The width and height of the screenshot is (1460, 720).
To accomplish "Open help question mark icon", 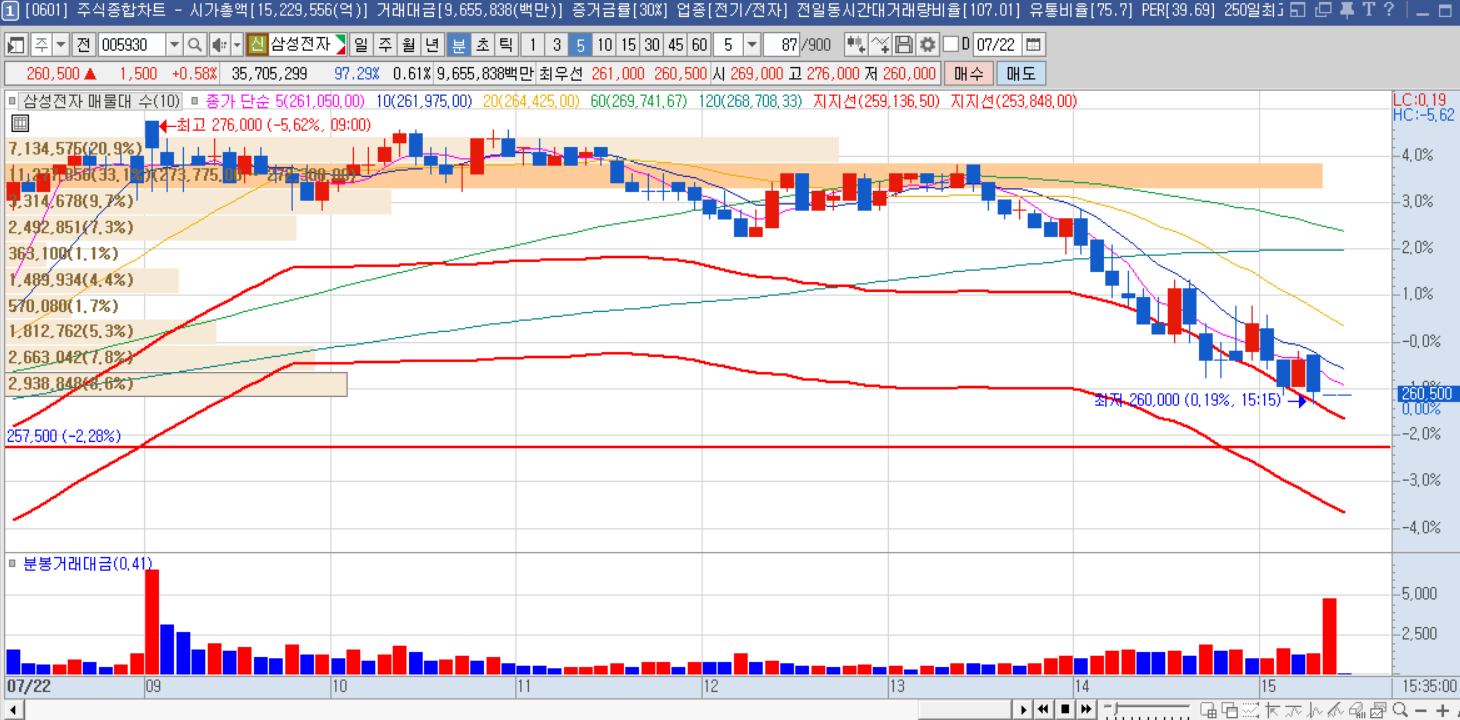I will [x=1389, y=11].
